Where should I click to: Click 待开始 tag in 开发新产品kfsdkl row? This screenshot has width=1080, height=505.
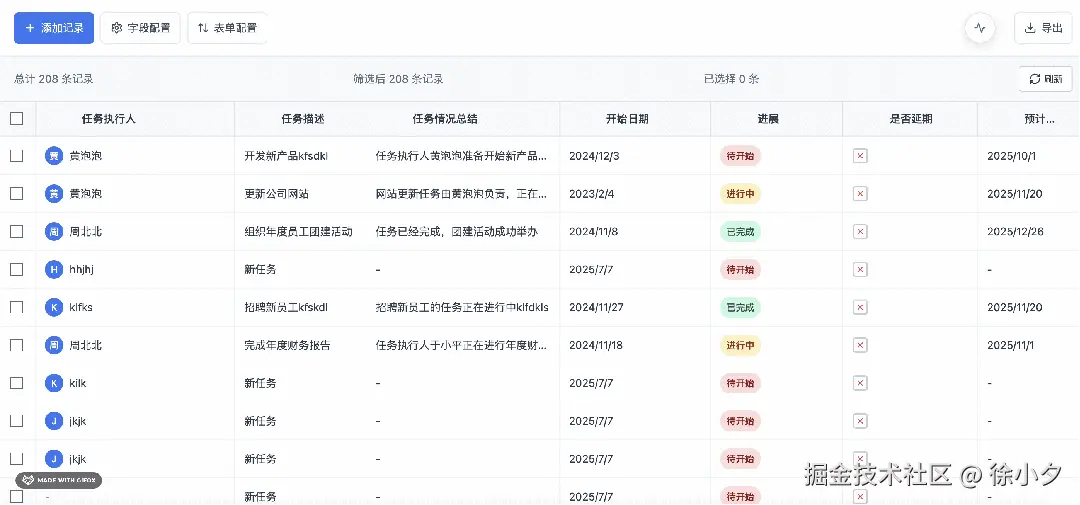tap(740, 156)
